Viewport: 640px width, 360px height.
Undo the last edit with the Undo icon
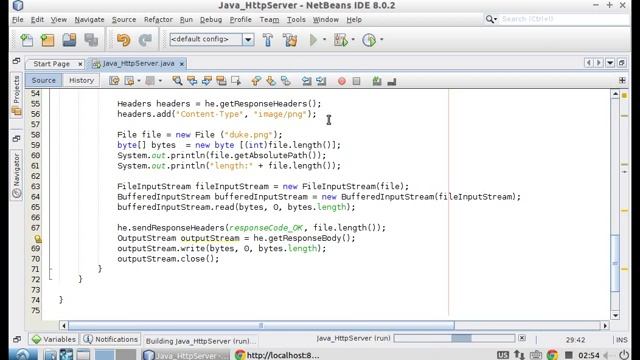click(123, 40)
